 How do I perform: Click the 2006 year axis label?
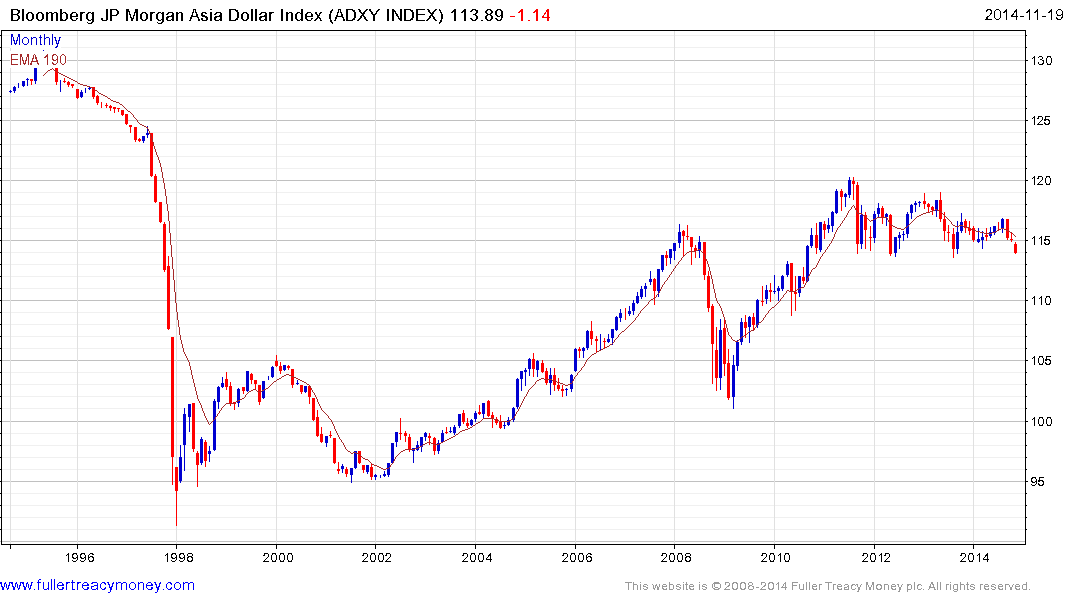click(x=576, y=557)
